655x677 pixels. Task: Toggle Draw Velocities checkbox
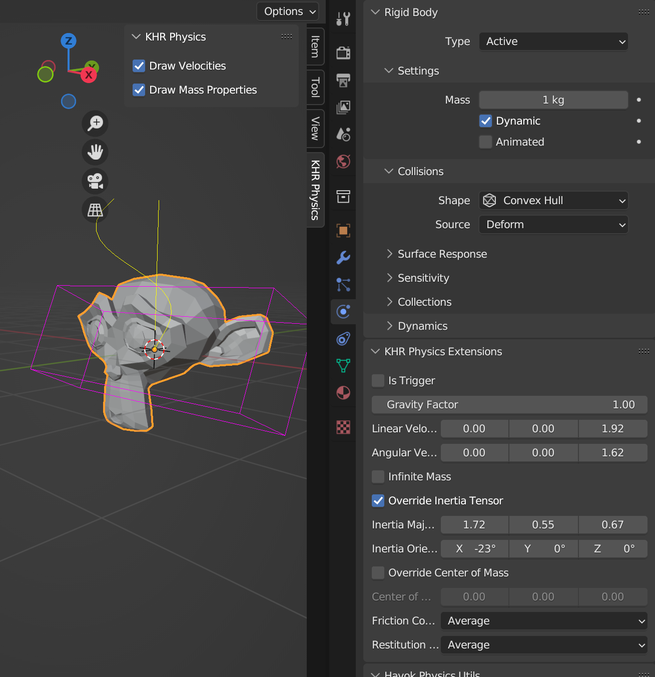[139, 66]
